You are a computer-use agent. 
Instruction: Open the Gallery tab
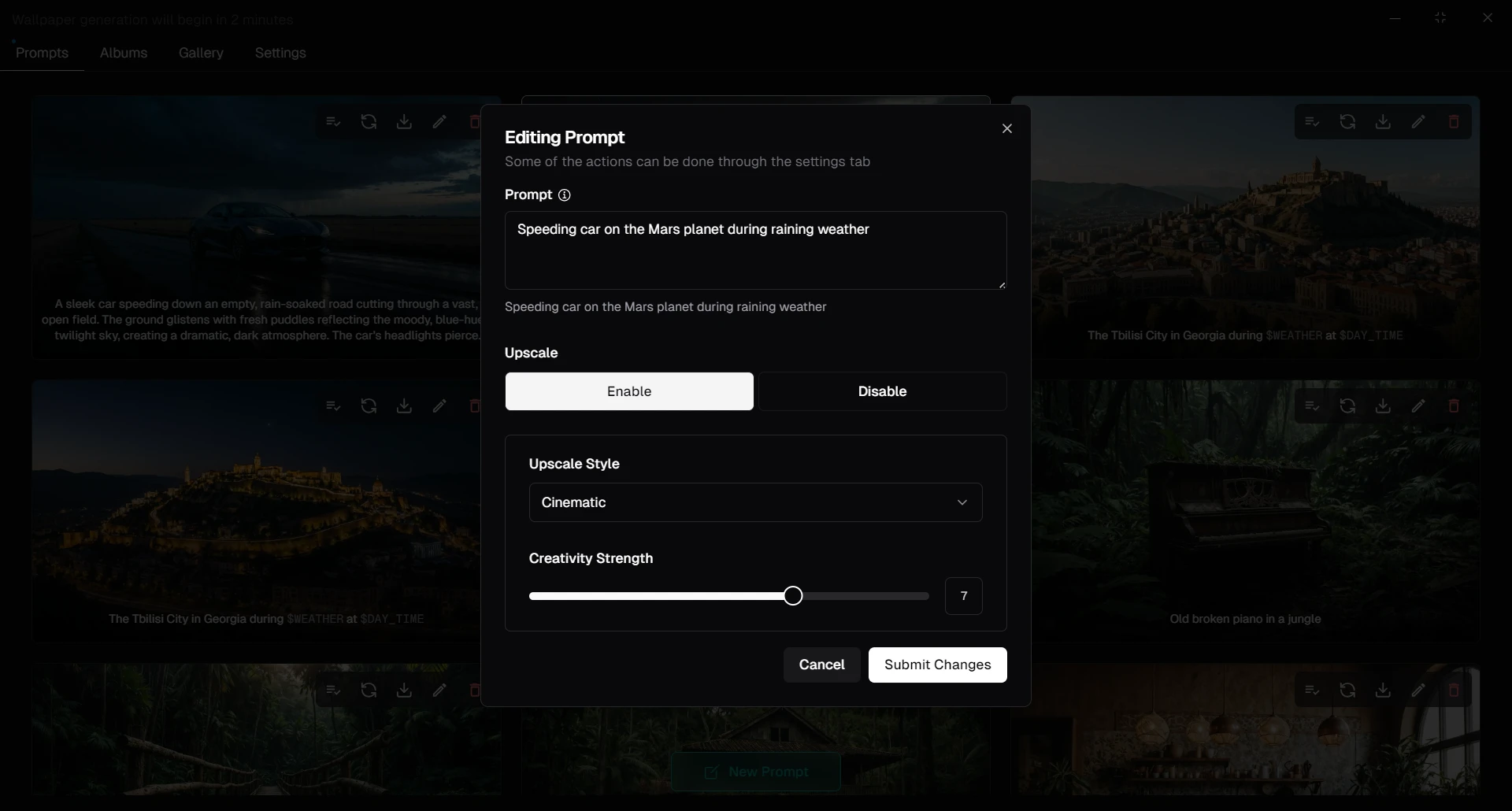[x=201, y=53]
